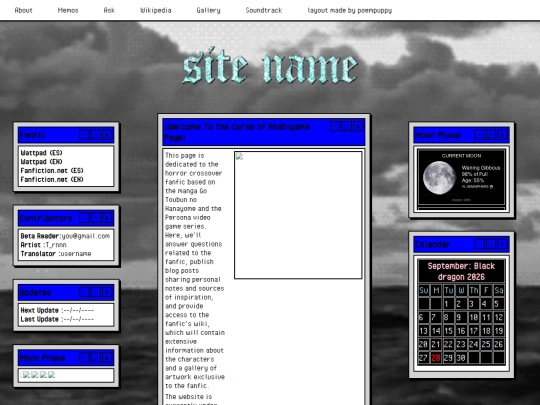Minimize the Contributors panel
This screenshot has height=405, width=540.
[x=84, y=218]
